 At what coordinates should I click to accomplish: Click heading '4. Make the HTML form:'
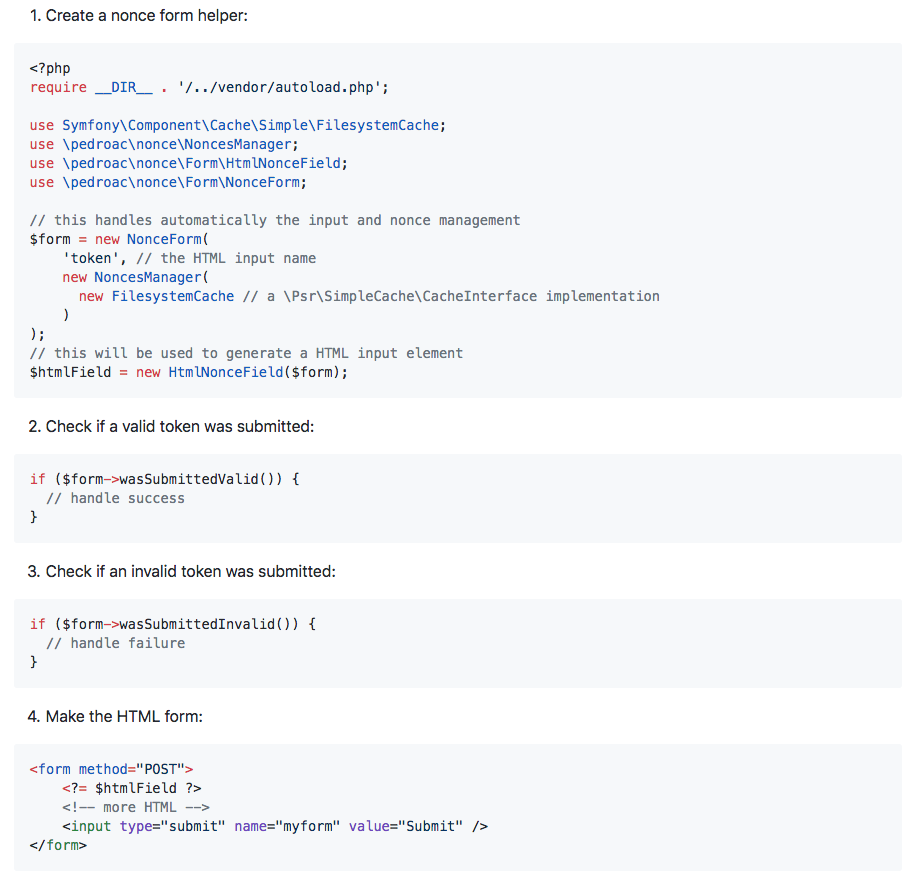point(116,716)
